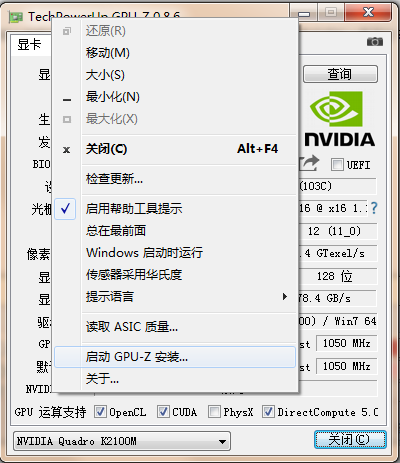Toggle the CUDA checkbox
This screenshot has width=400, height=463.
tap(163, 412)
